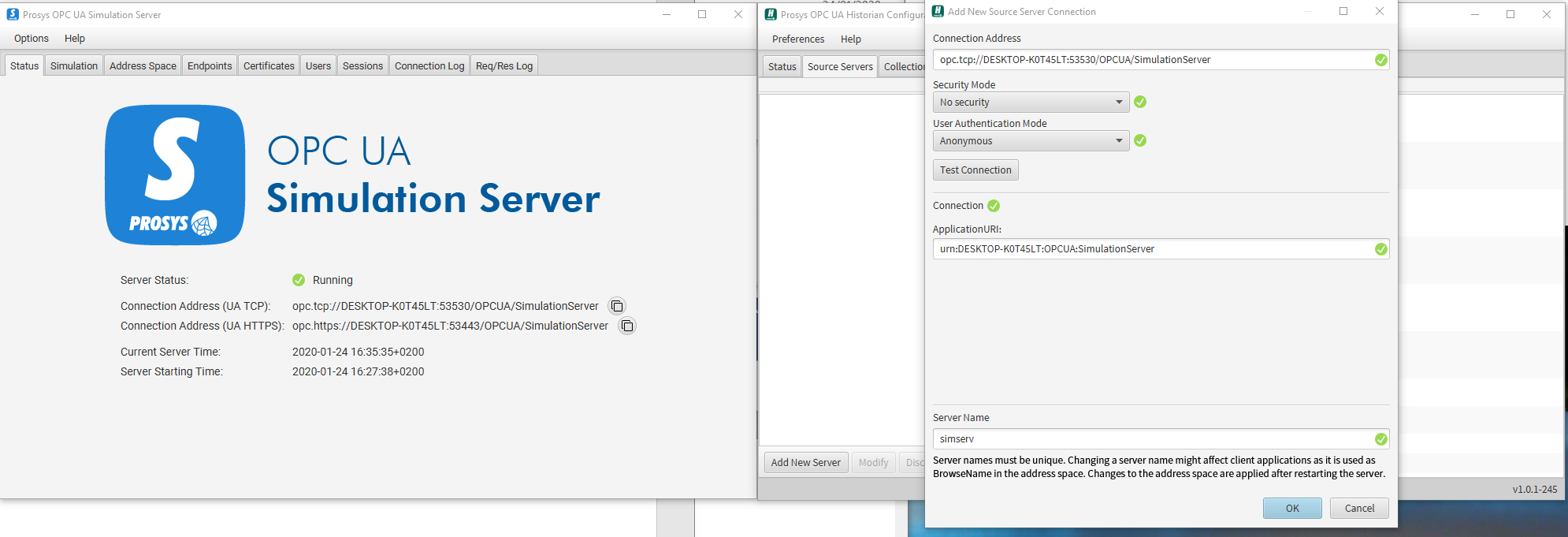Click the green Connection status checkmark
The height and width of the screenshot is (537, 1568).
pyautogui.click(x=994, y=206)
